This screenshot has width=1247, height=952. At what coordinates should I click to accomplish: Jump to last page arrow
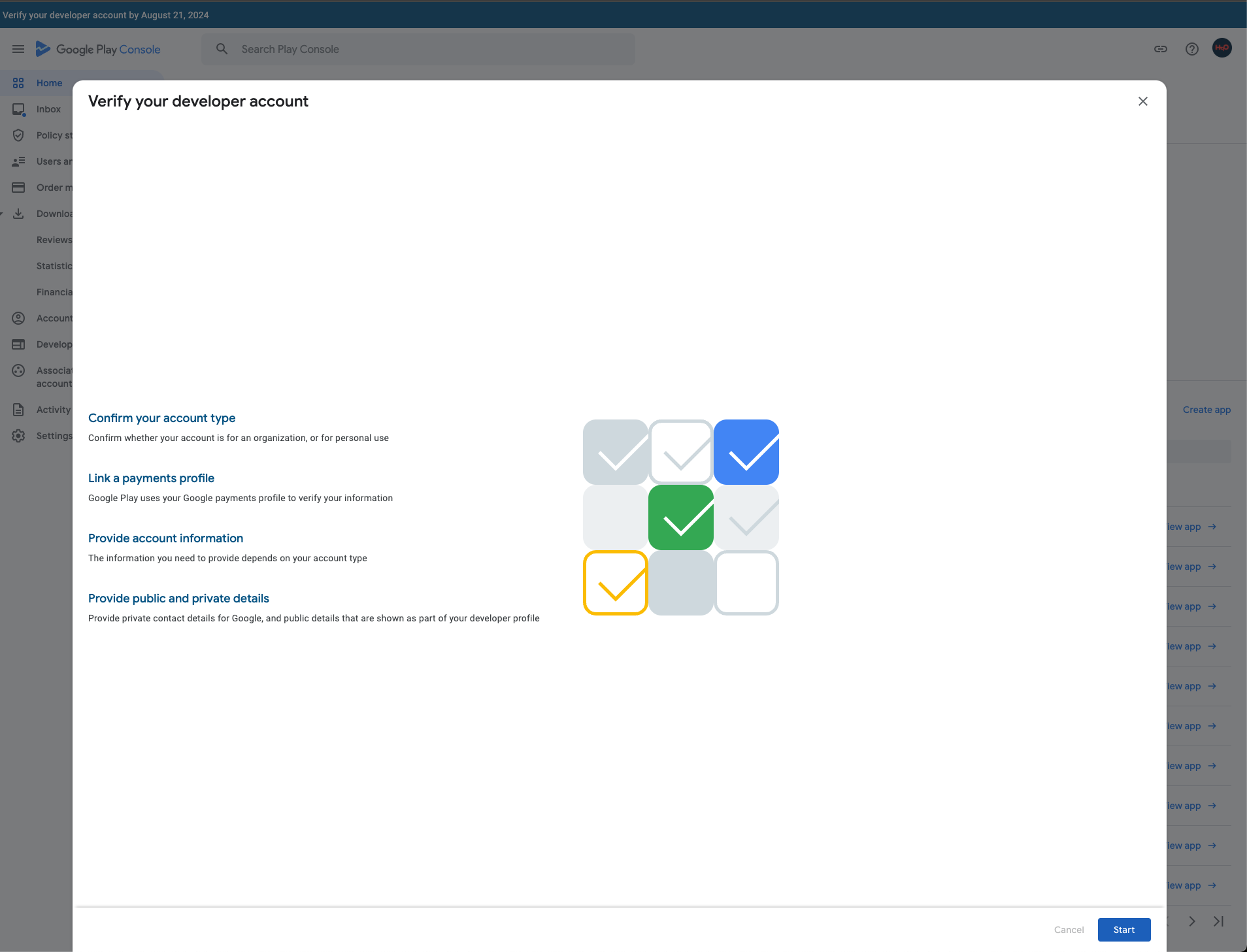pyautogui.click(x=1218, y=921)
